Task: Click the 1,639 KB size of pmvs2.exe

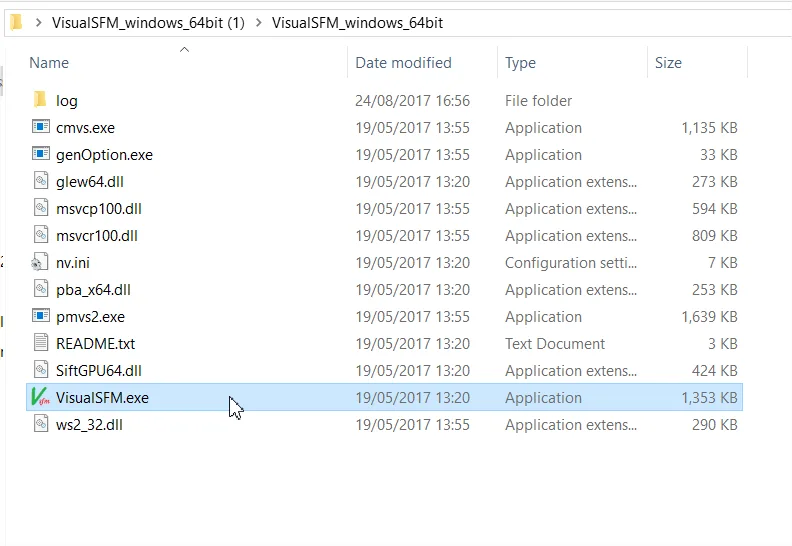Action: pyautogui.click(x=710, y=317)
